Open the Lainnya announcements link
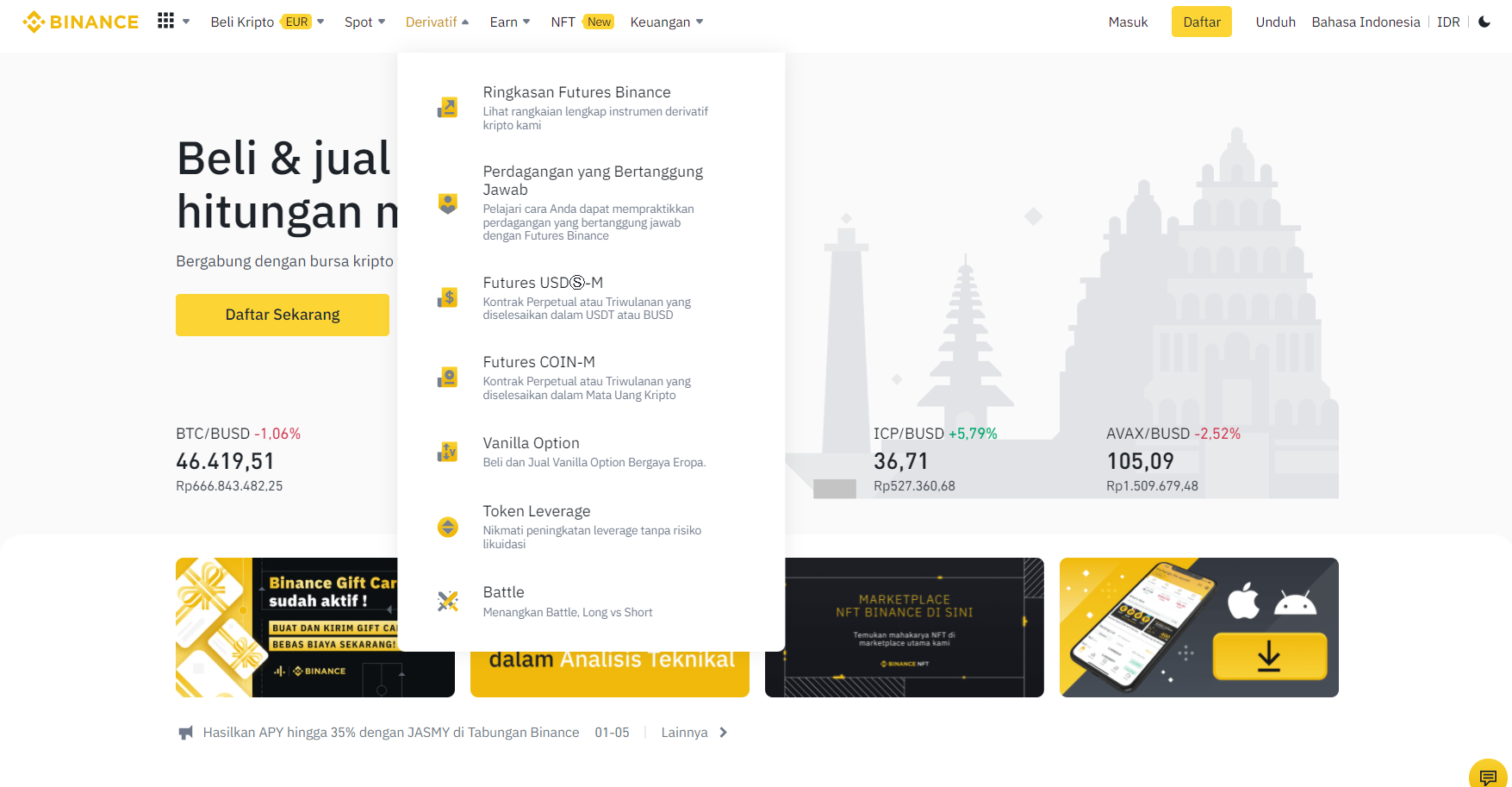The height and width of the screenshot is (787, 1512). pos(684,733)
